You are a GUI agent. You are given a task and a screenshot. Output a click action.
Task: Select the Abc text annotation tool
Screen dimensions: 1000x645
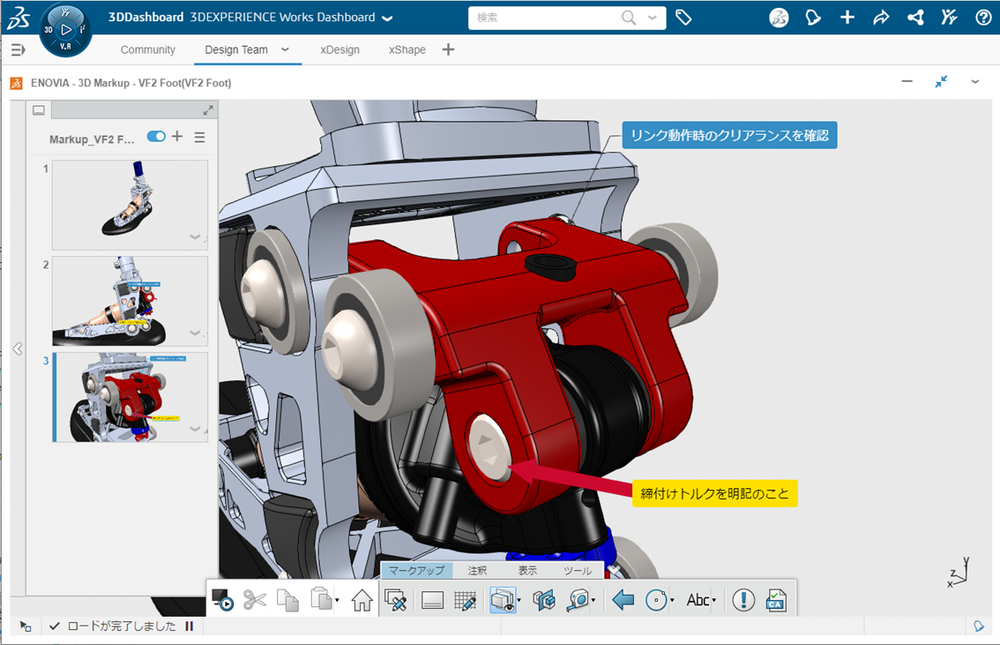[x=698, y=600]
